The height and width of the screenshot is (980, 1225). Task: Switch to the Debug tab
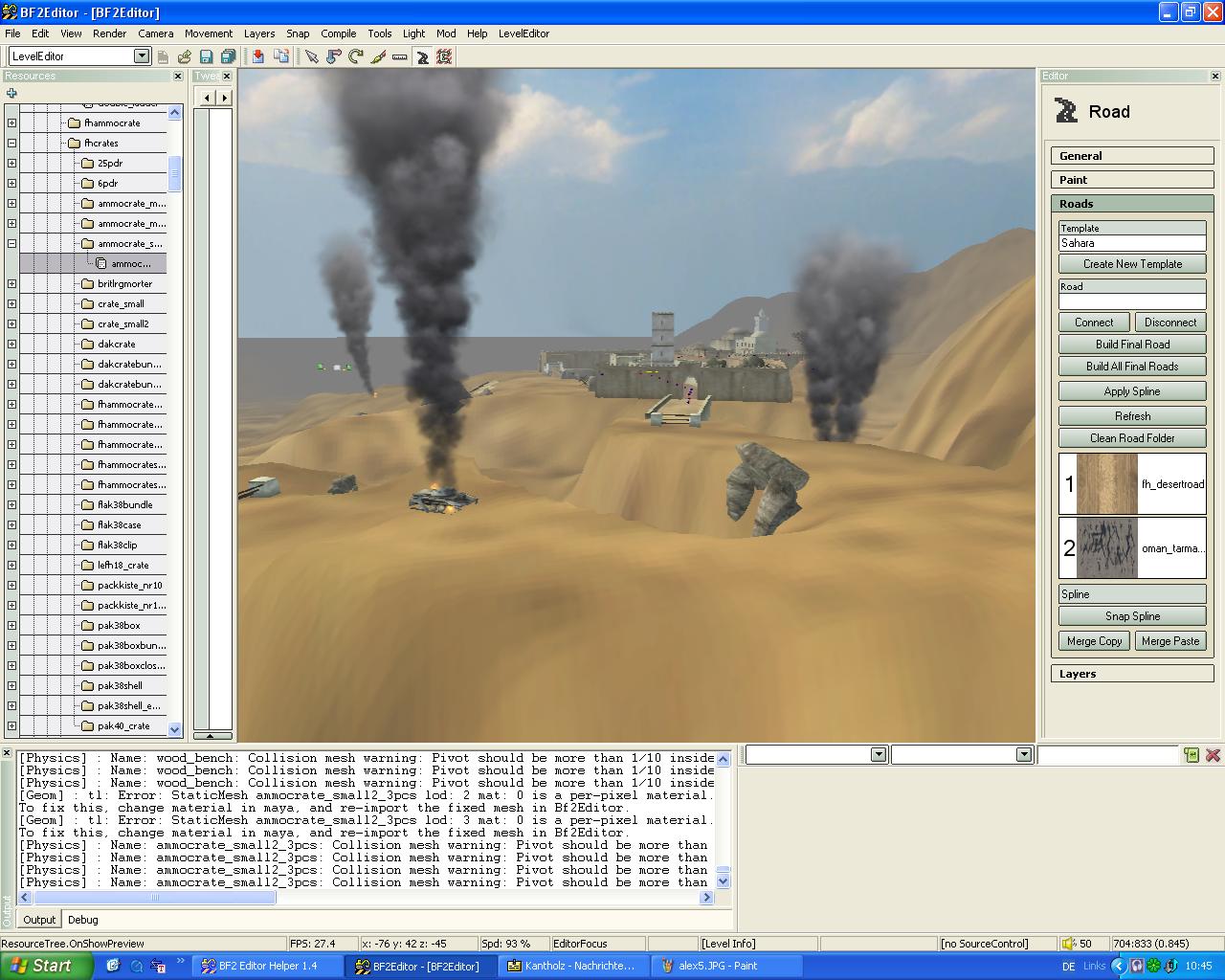(x=83, y=920)
